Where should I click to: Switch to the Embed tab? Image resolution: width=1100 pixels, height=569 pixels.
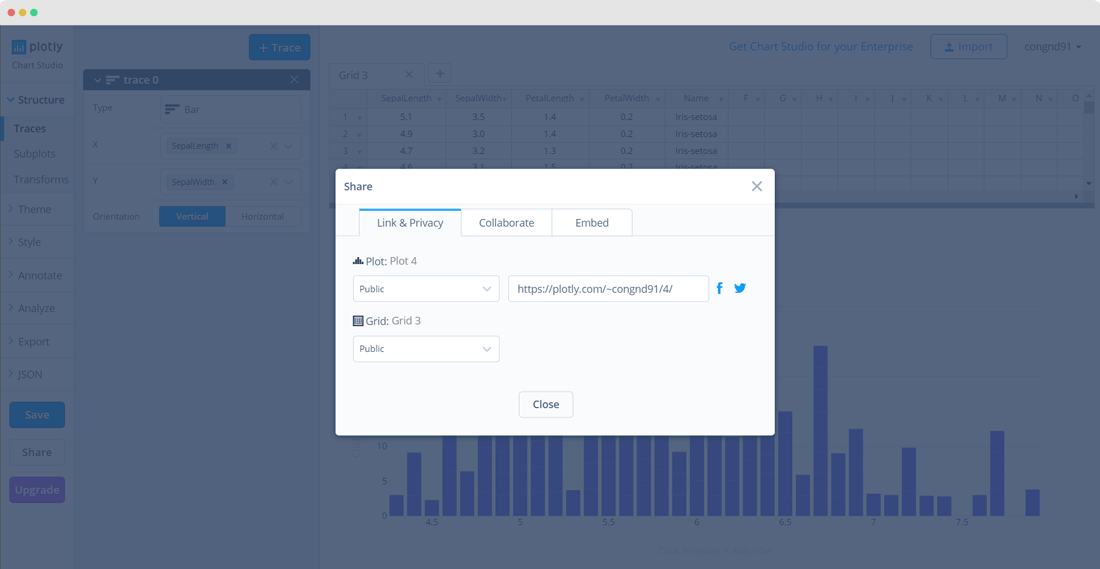tap(592, 223)
